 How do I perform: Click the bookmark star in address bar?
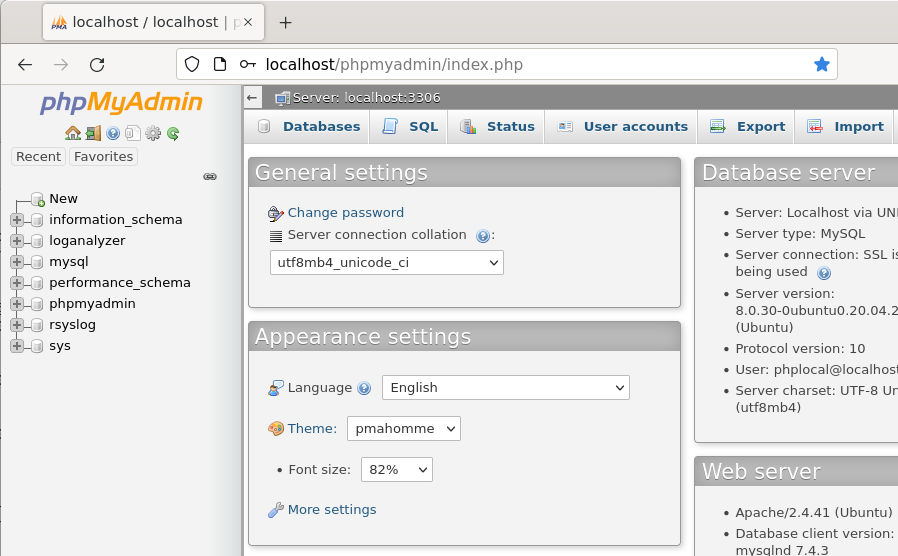tap(822, 64)
